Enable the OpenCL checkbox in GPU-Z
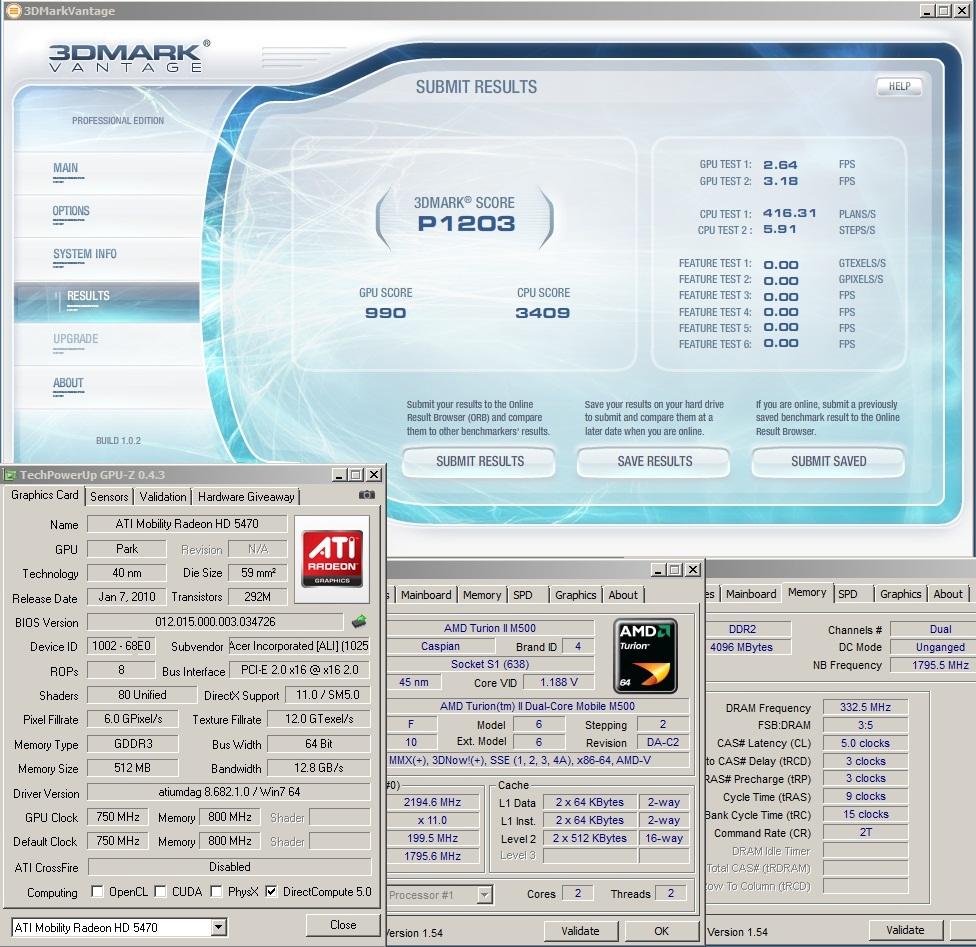 [x=97, y=891]
